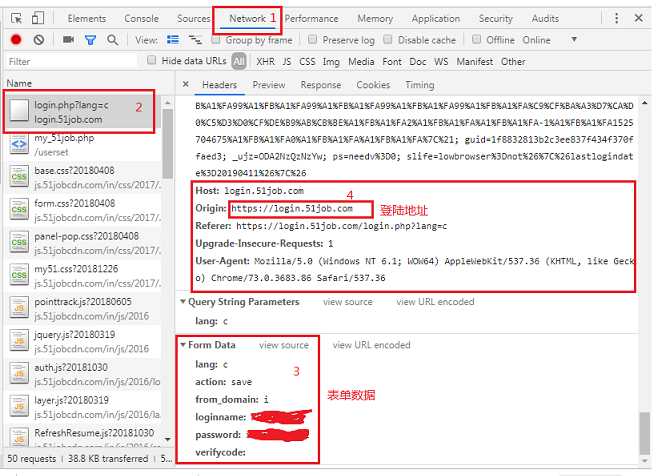Click the capture screenshots camera icon
The width and height of the screenshot is (659, 476).
tap(68, 39)
